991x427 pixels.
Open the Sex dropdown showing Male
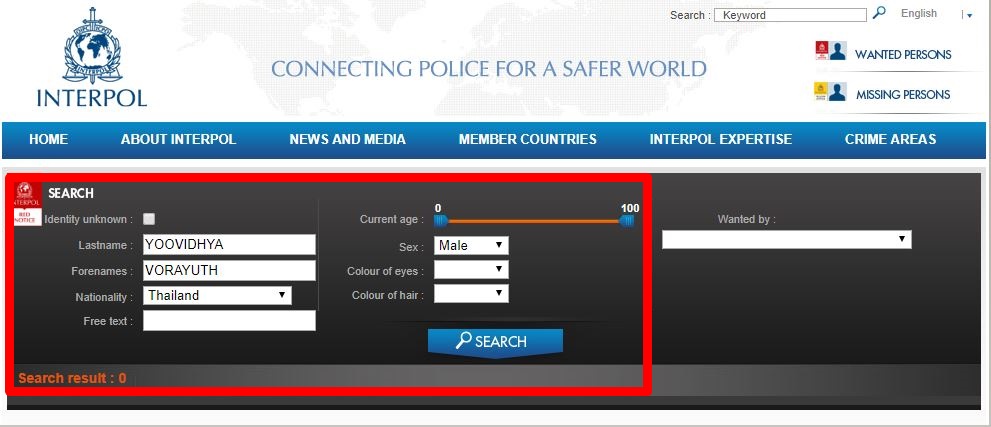[471, 245]
